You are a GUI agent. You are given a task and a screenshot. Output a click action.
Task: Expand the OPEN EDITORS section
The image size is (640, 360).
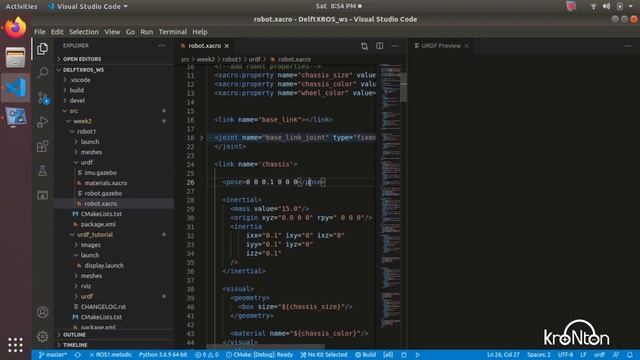(x=114, y=59)
